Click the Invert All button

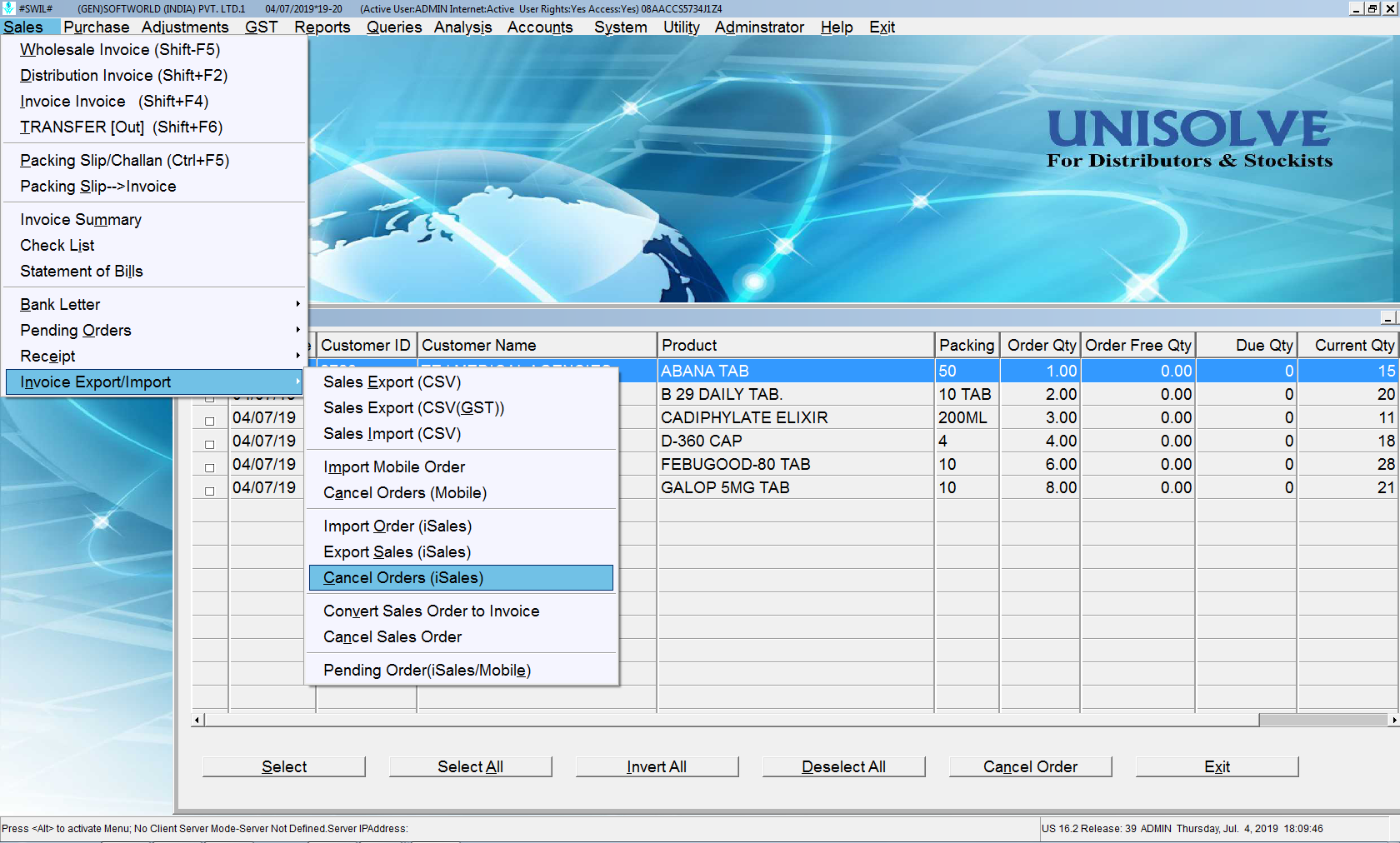coord(657,766)
